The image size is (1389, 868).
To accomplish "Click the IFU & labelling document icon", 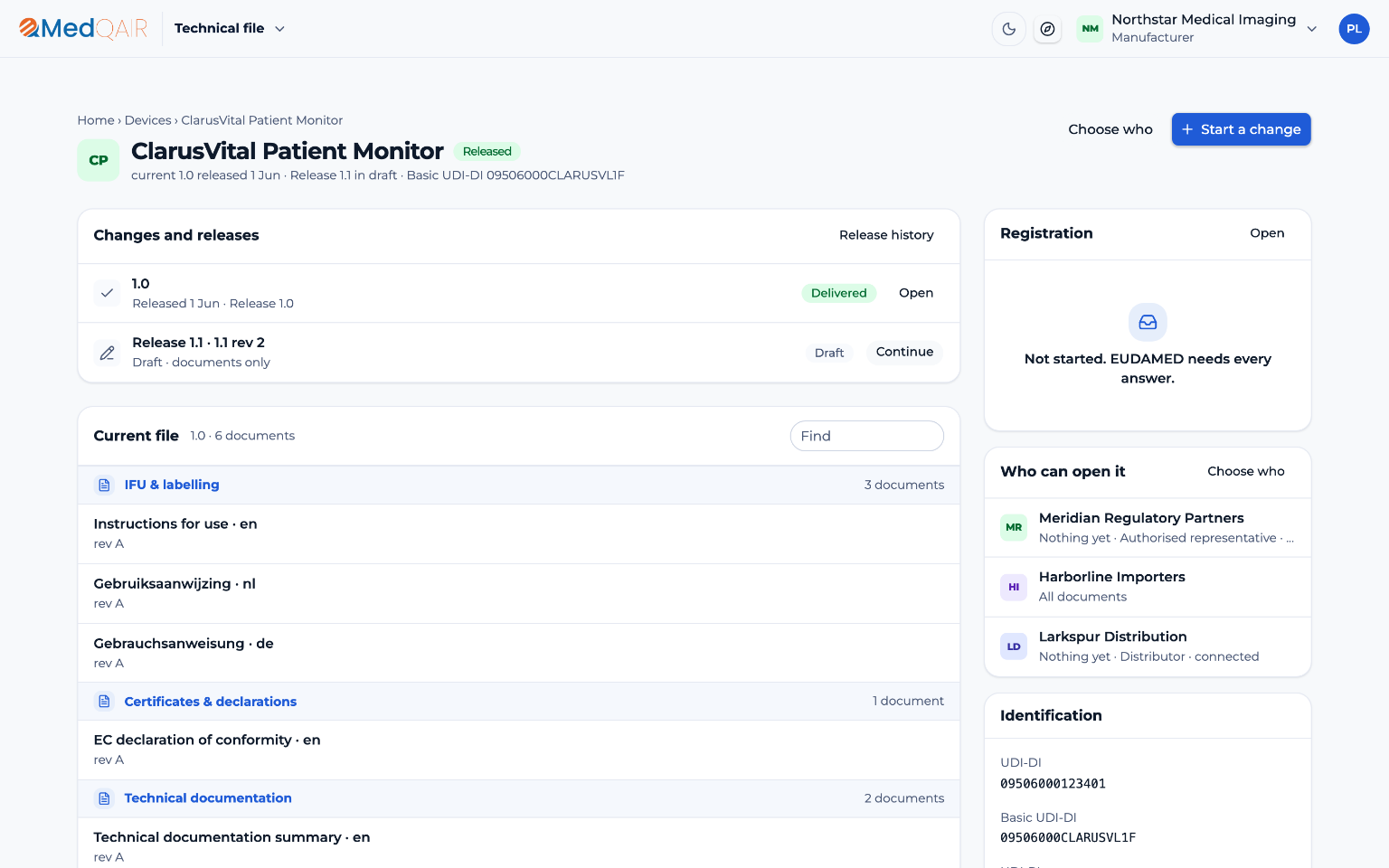I will coord(104,485).
